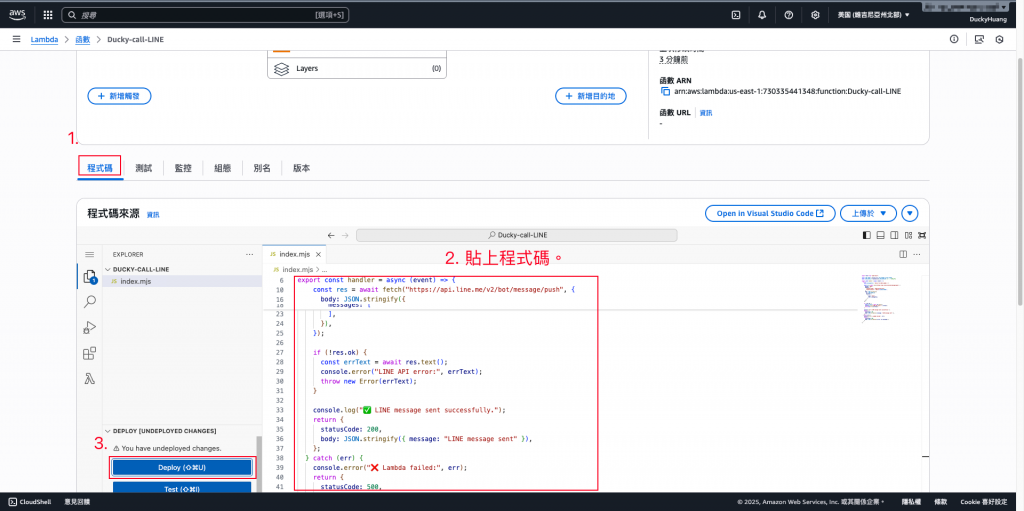Toggle the console side navigation hamburger
This screenshot has height=511, width=1024.
point(16,39)
